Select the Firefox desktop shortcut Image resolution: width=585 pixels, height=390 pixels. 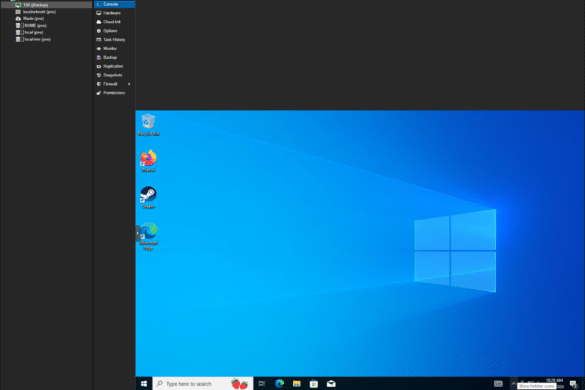click(148, 161)
